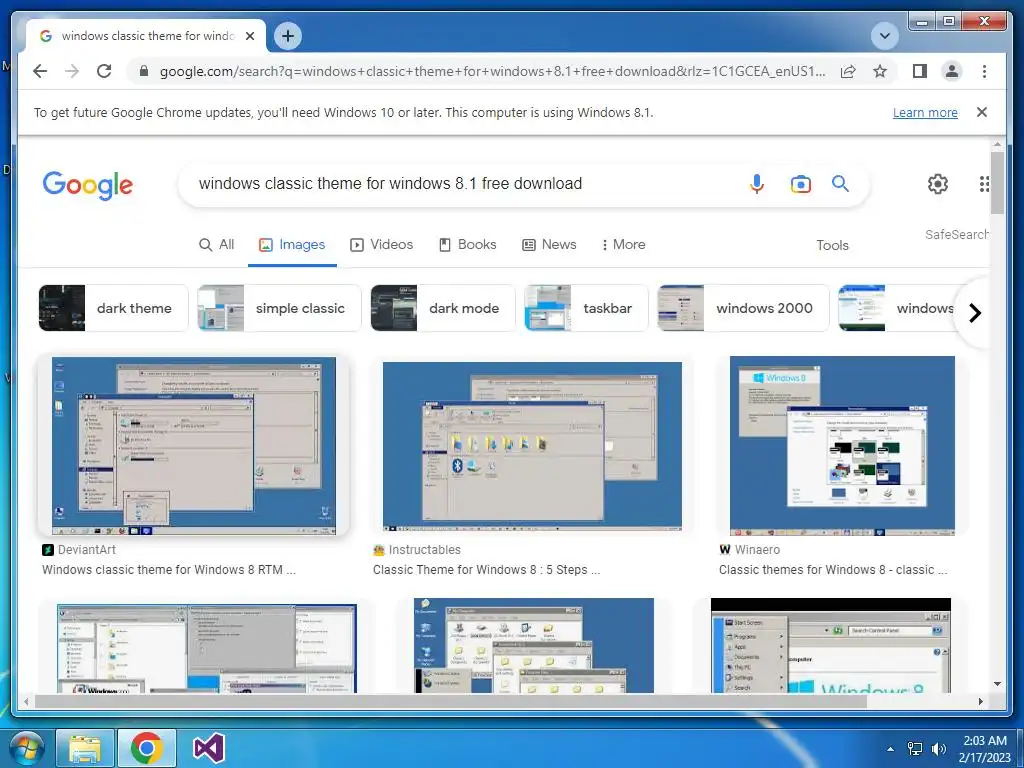Click the horizontal scrollbar right arrow
The image size is (1024, 768).
point(981,701)
